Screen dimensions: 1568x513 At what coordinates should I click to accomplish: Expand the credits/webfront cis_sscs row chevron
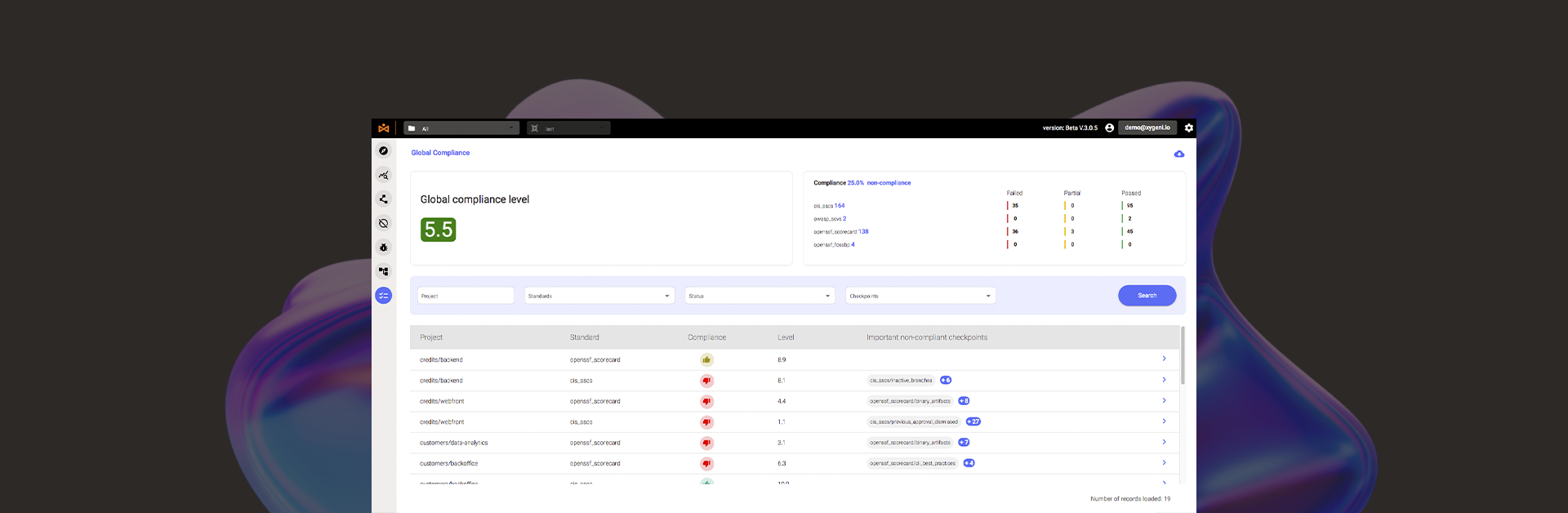point(1164,422)
